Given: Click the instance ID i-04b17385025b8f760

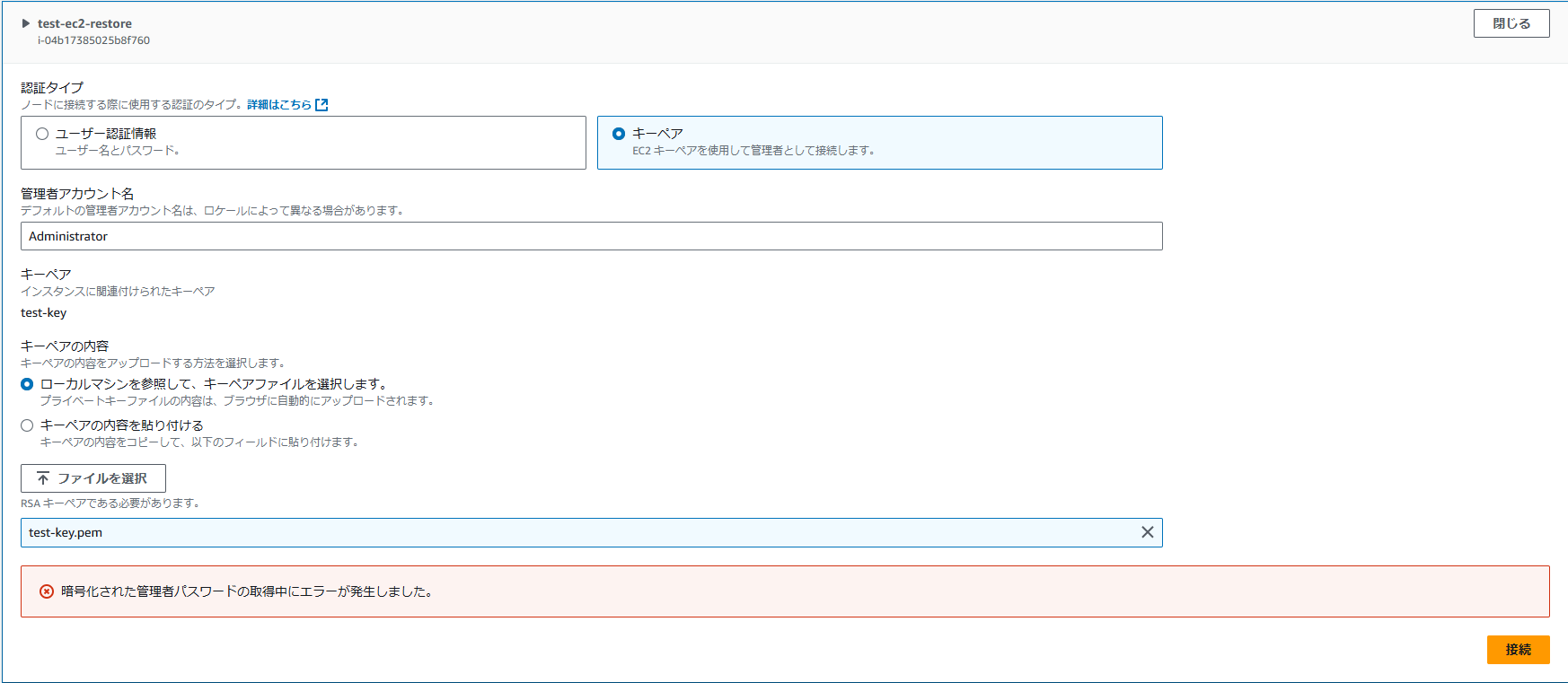Looking at the screenshot, I should tap(93, 40).
